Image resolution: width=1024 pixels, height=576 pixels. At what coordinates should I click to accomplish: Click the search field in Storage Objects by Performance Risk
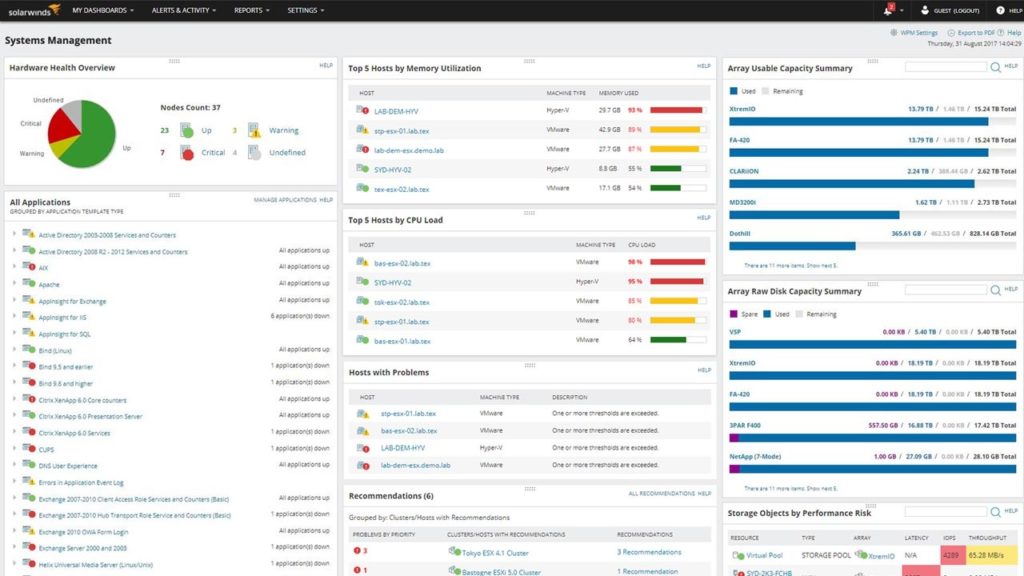pos(945,511)
